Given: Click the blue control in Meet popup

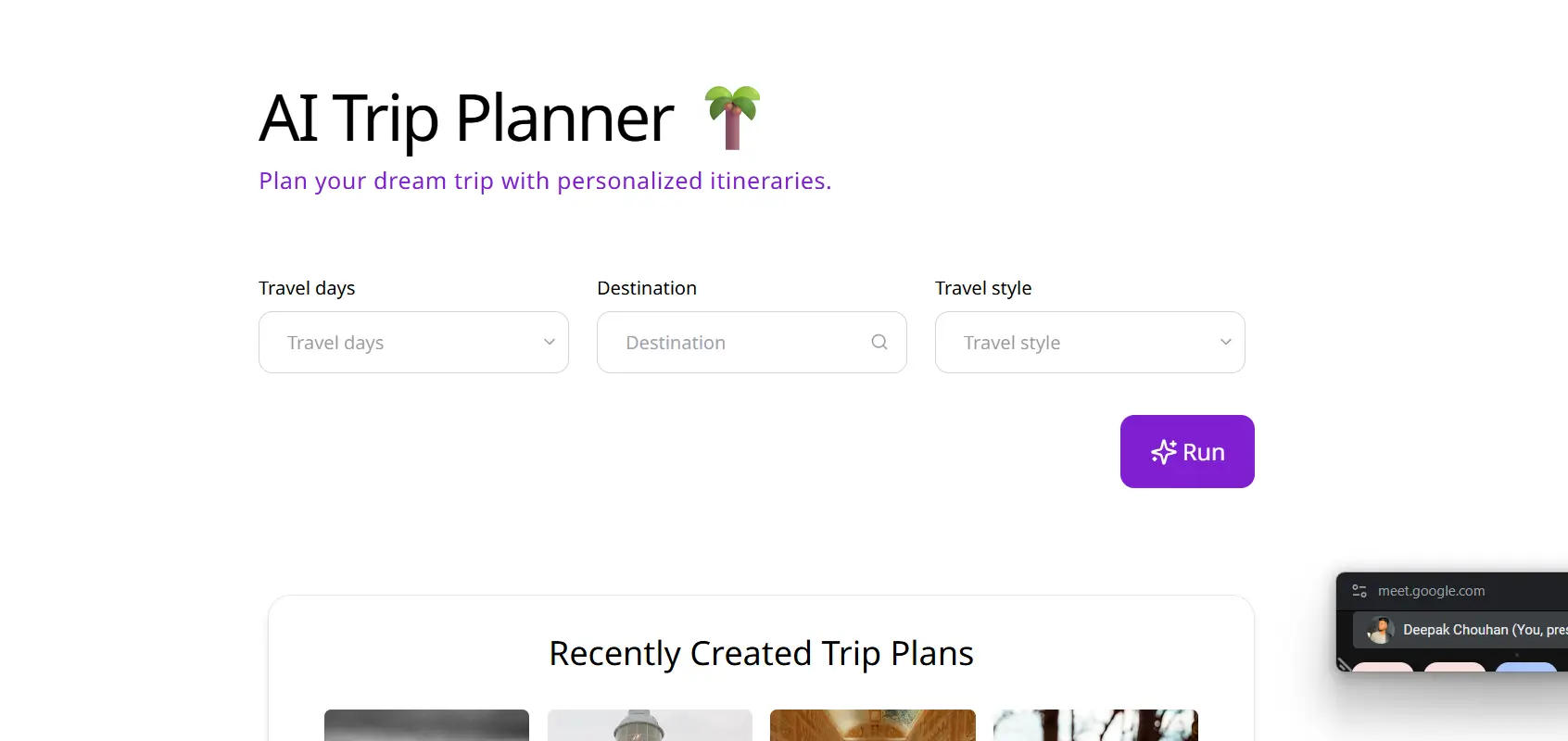Looking at the screenshot, I should 1525,676.
